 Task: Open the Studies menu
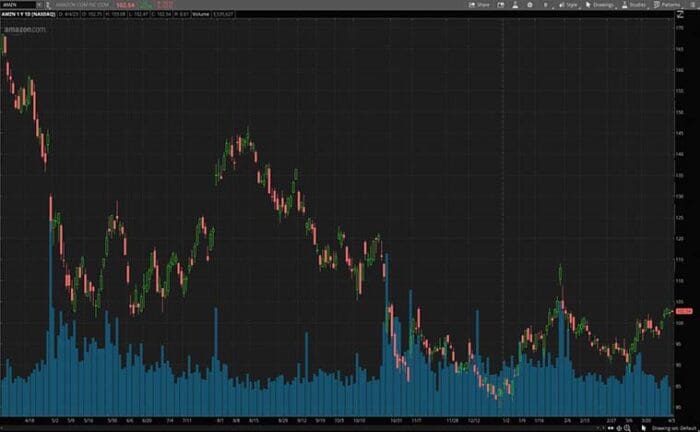tap(634, 4)
